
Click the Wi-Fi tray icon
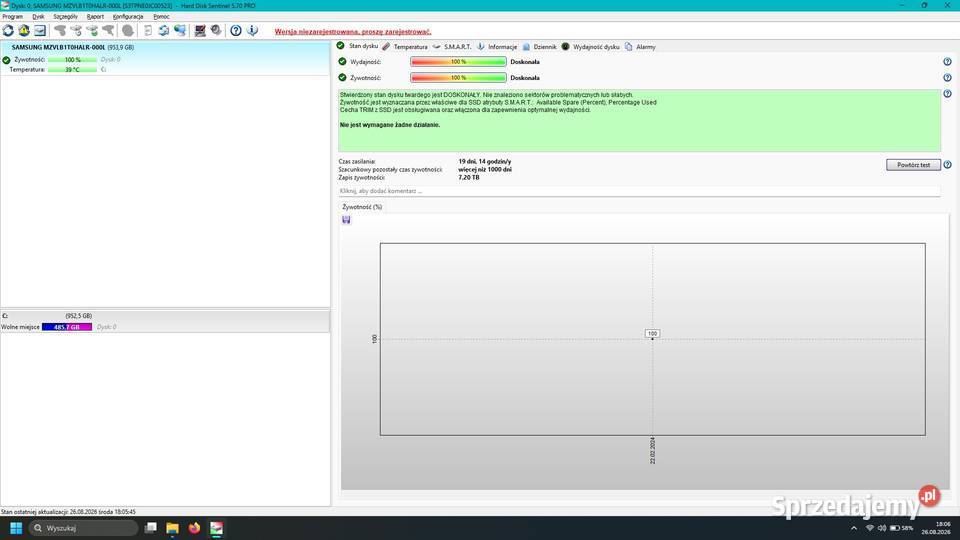pyautogui.click(x=869, y=528)
